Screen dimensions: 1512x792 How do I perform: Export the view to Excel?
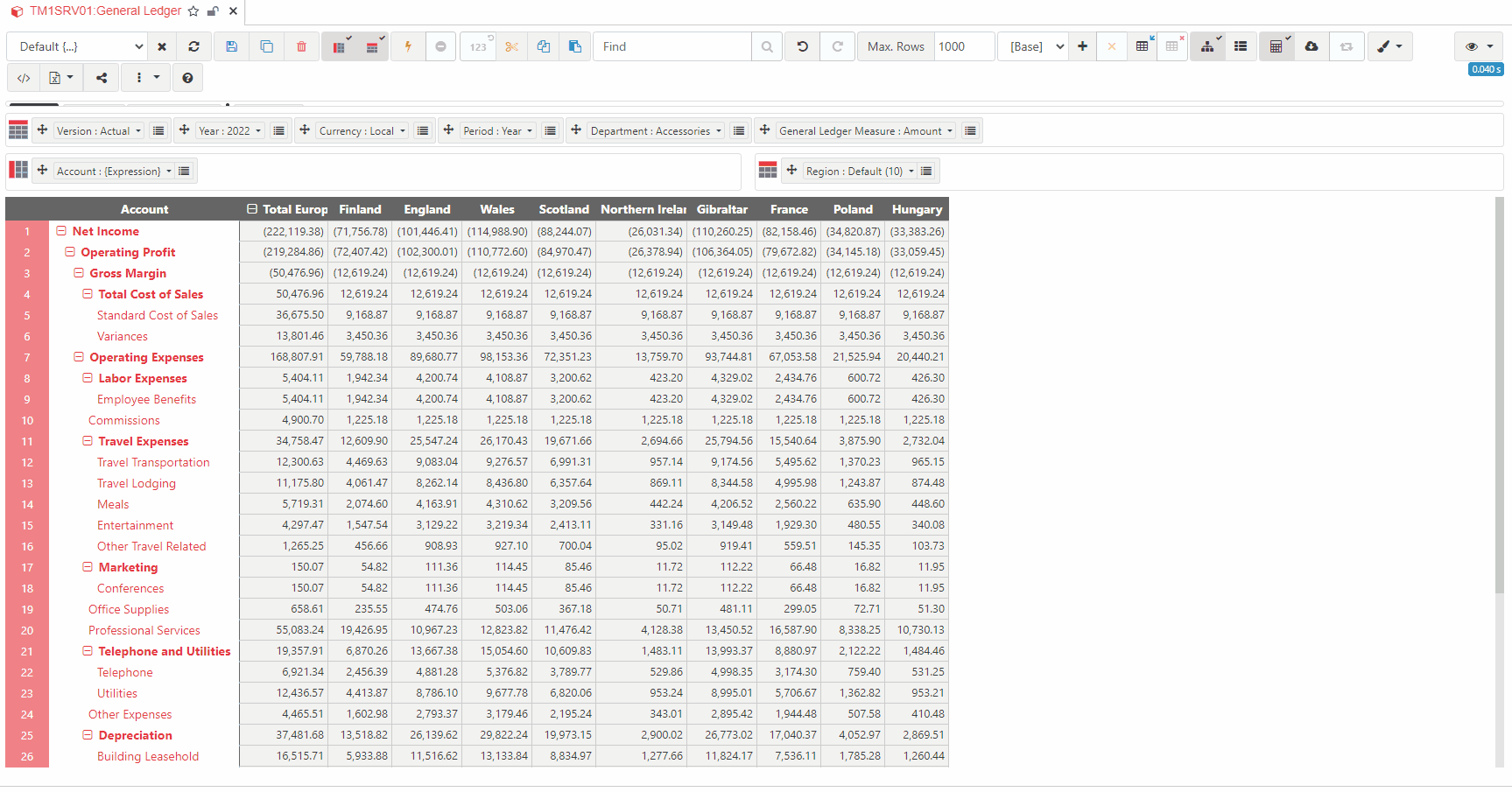tap(55, 77)
